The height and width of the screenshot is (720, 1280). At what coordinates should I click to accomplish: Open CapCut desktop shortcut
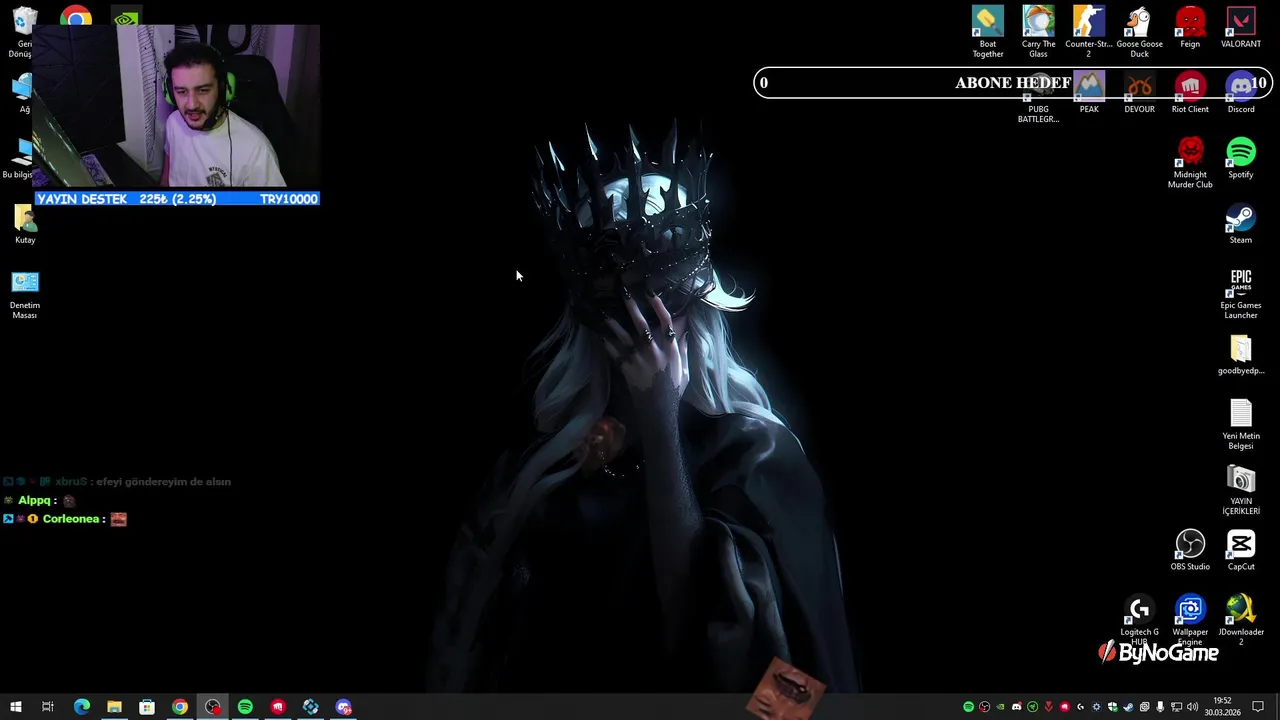1241,550
